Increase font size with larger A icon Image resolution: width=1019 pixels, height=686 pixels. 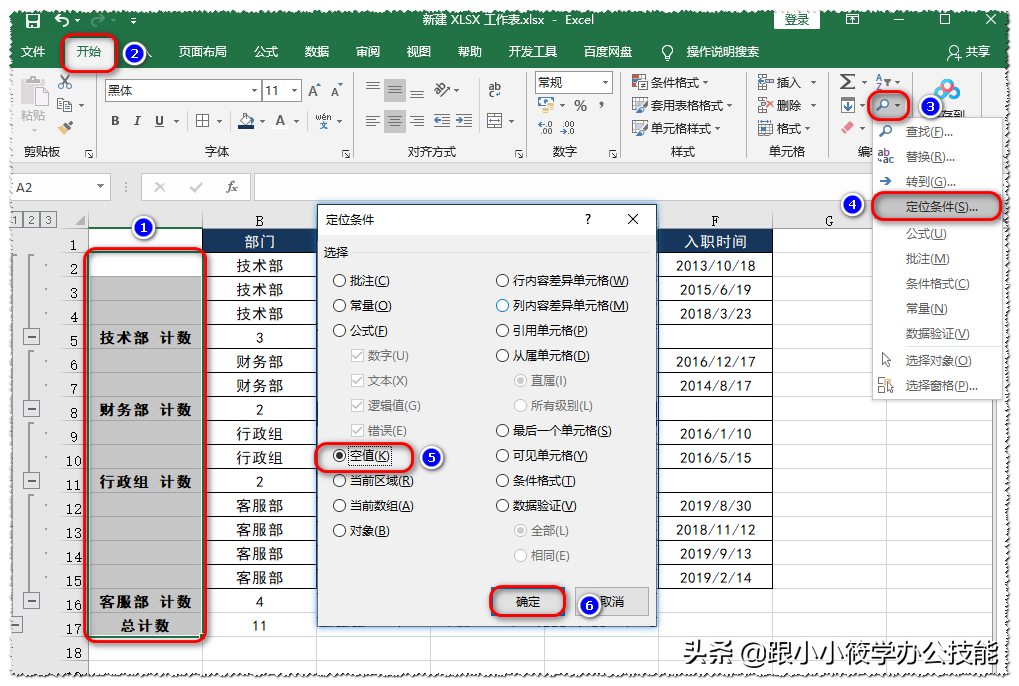[315, 91]
